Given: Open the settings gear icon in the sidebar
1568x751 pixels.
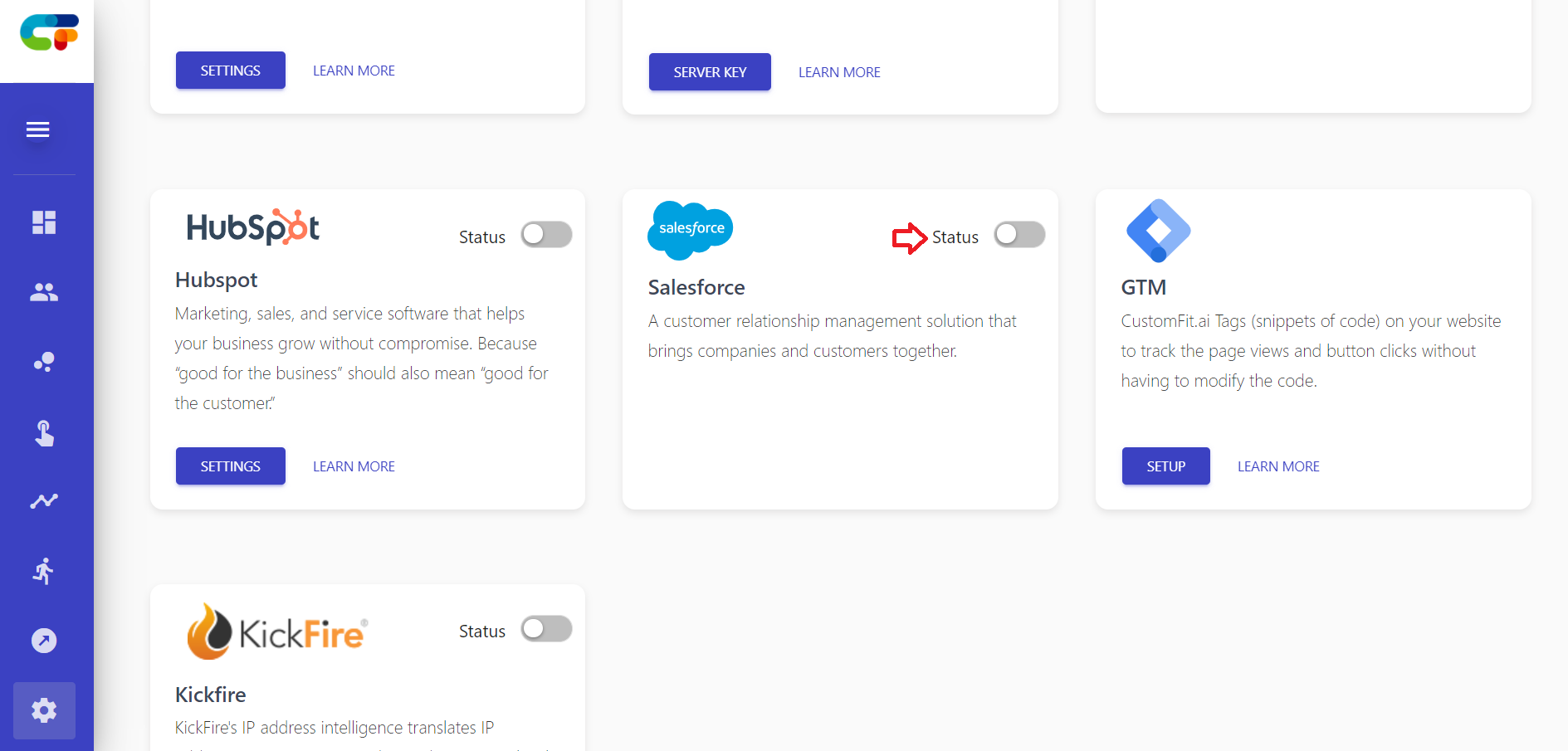Looking at the screenshot, I should pos(44,710).
